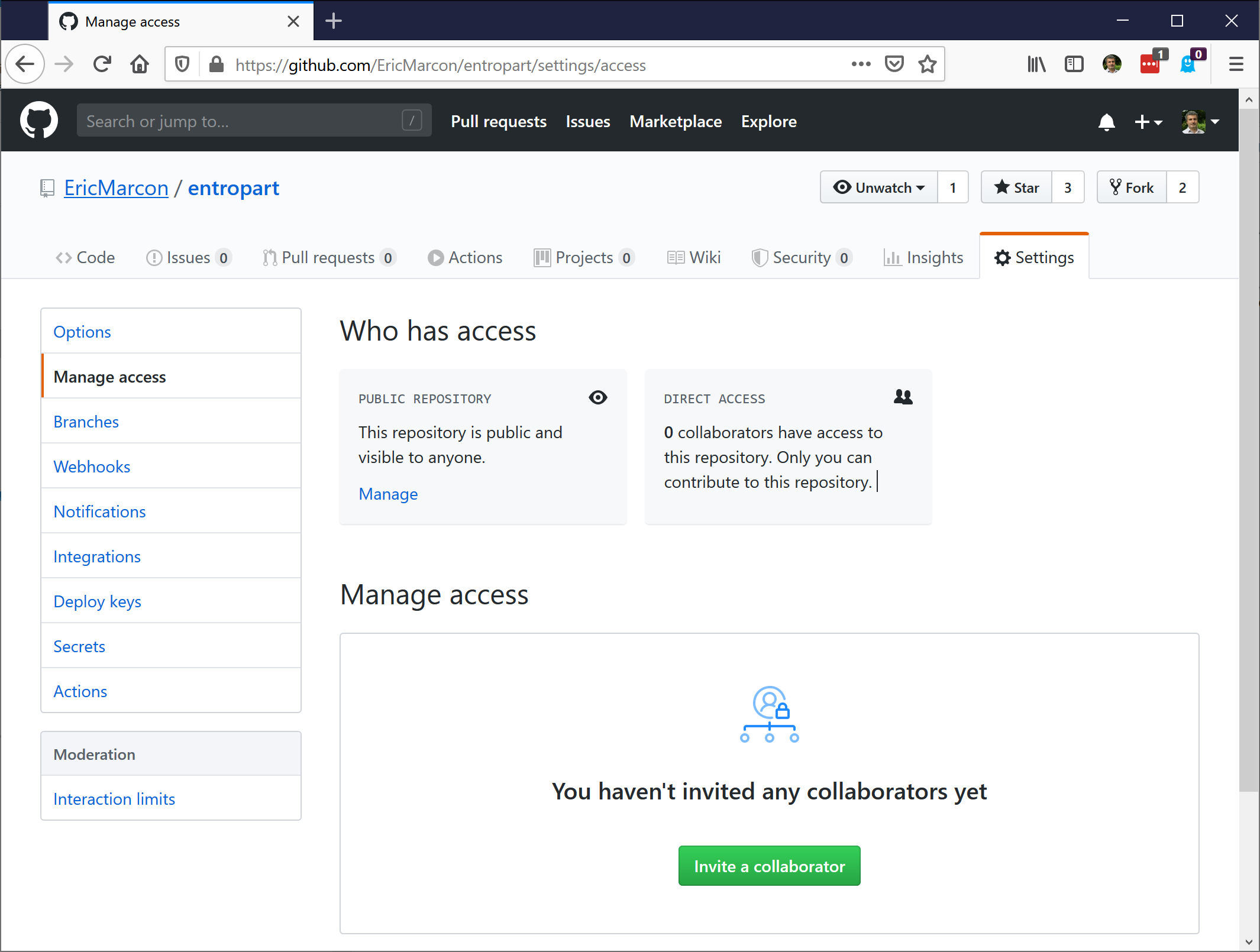Open the Projects tab

[584, 257]
